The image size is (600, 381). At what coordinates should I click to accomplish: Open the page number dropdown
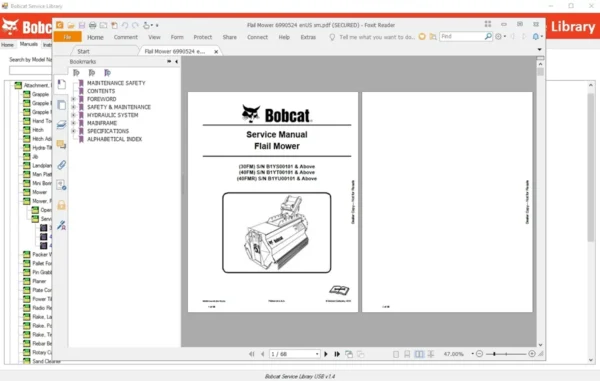pos(317,354)
